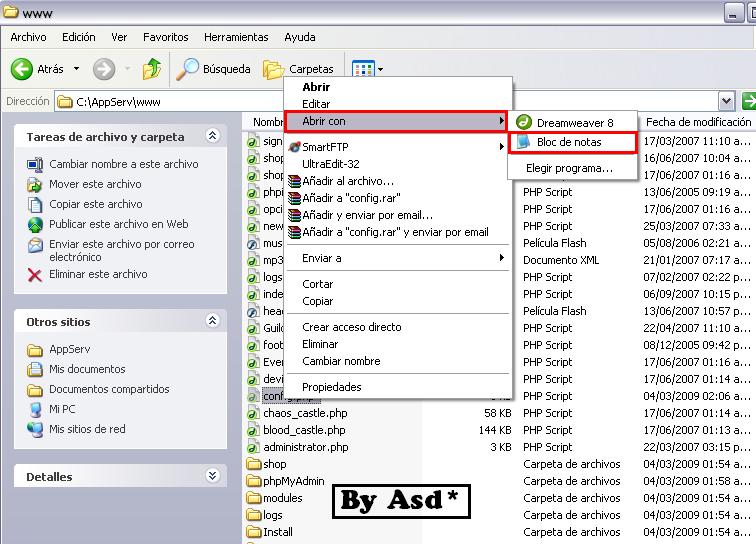Expand Detalles panel
The height and width of the screenshot is (544, 756).
212,476
